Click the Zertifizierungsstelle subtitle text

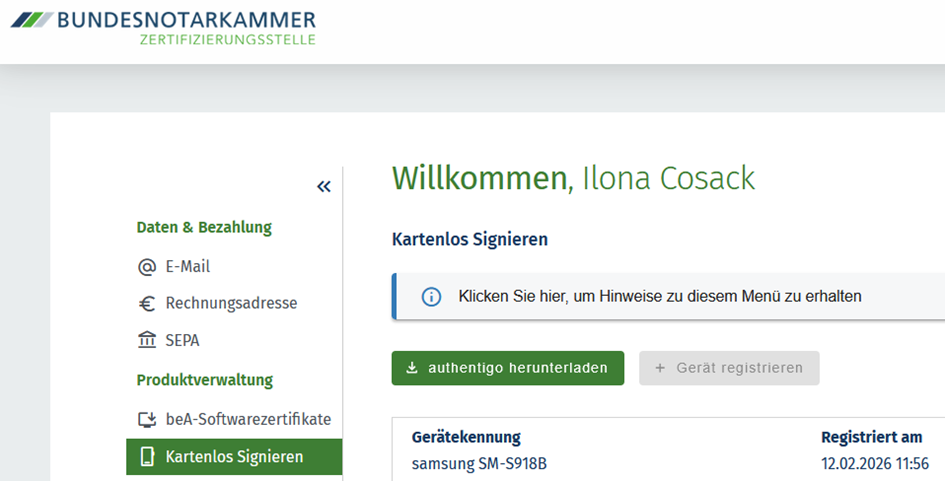[228, 40]
